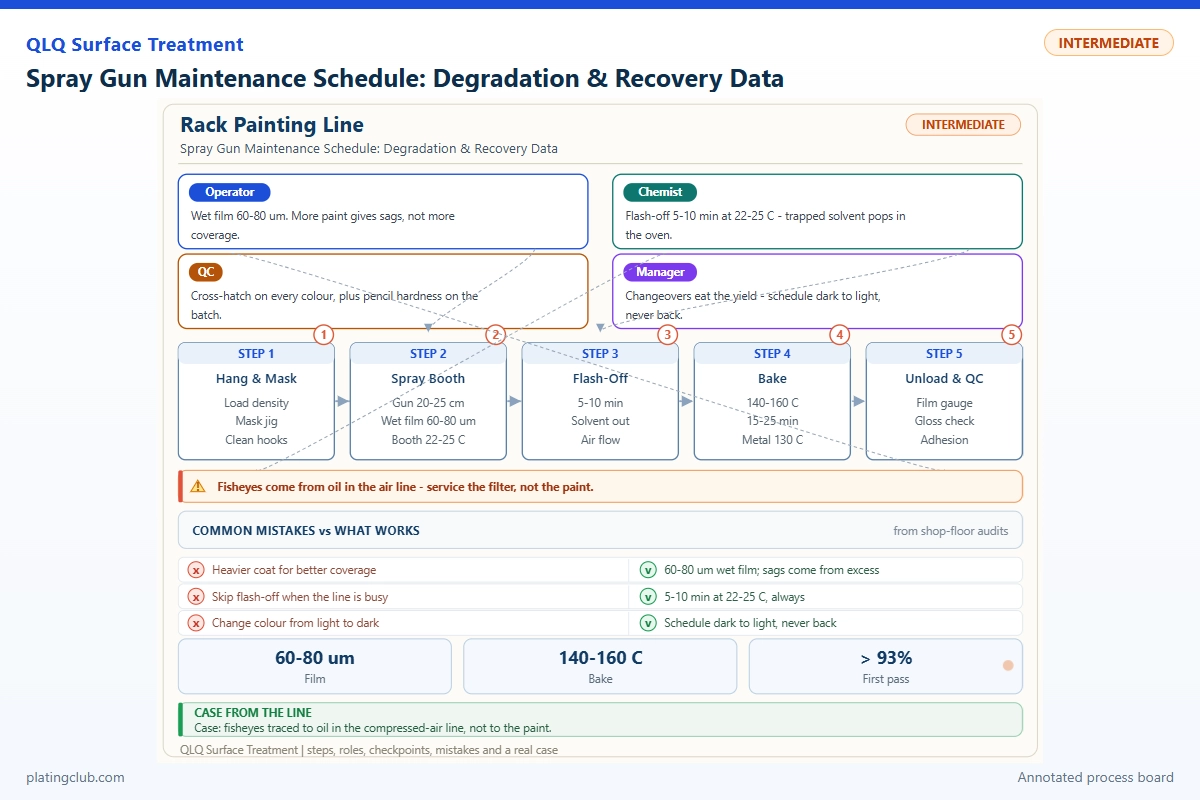The height and width of the screenshot is (800, 1200).
Task: Click the 140-160 C Bake stat card
Action: pos(600,666)
